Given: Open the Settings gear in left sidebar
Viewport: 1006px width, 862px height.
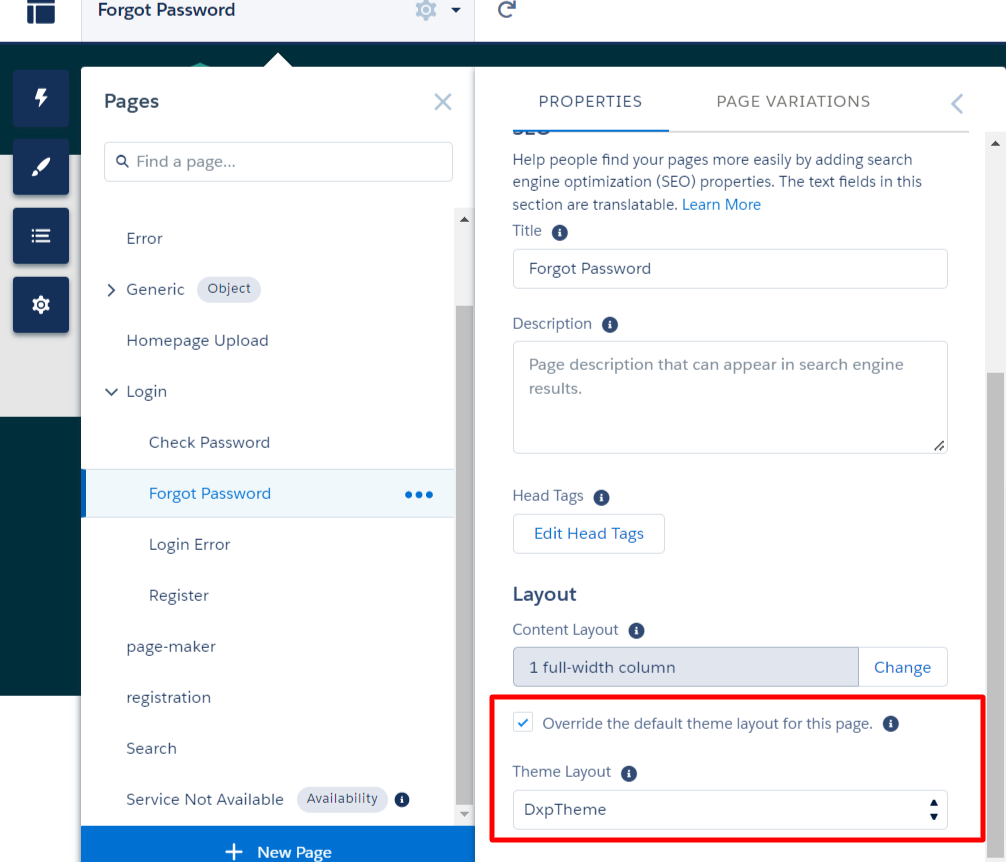Looking at the screenshot, I should (x=41, y=305).
